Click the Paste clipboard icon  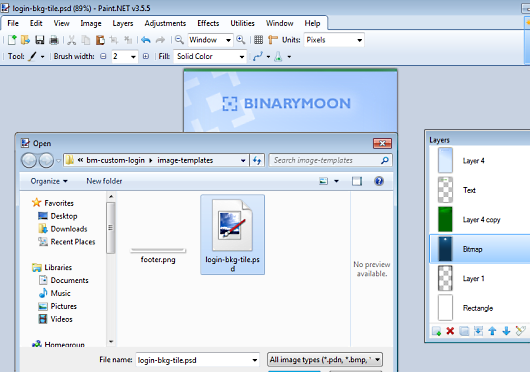(100, 40)
